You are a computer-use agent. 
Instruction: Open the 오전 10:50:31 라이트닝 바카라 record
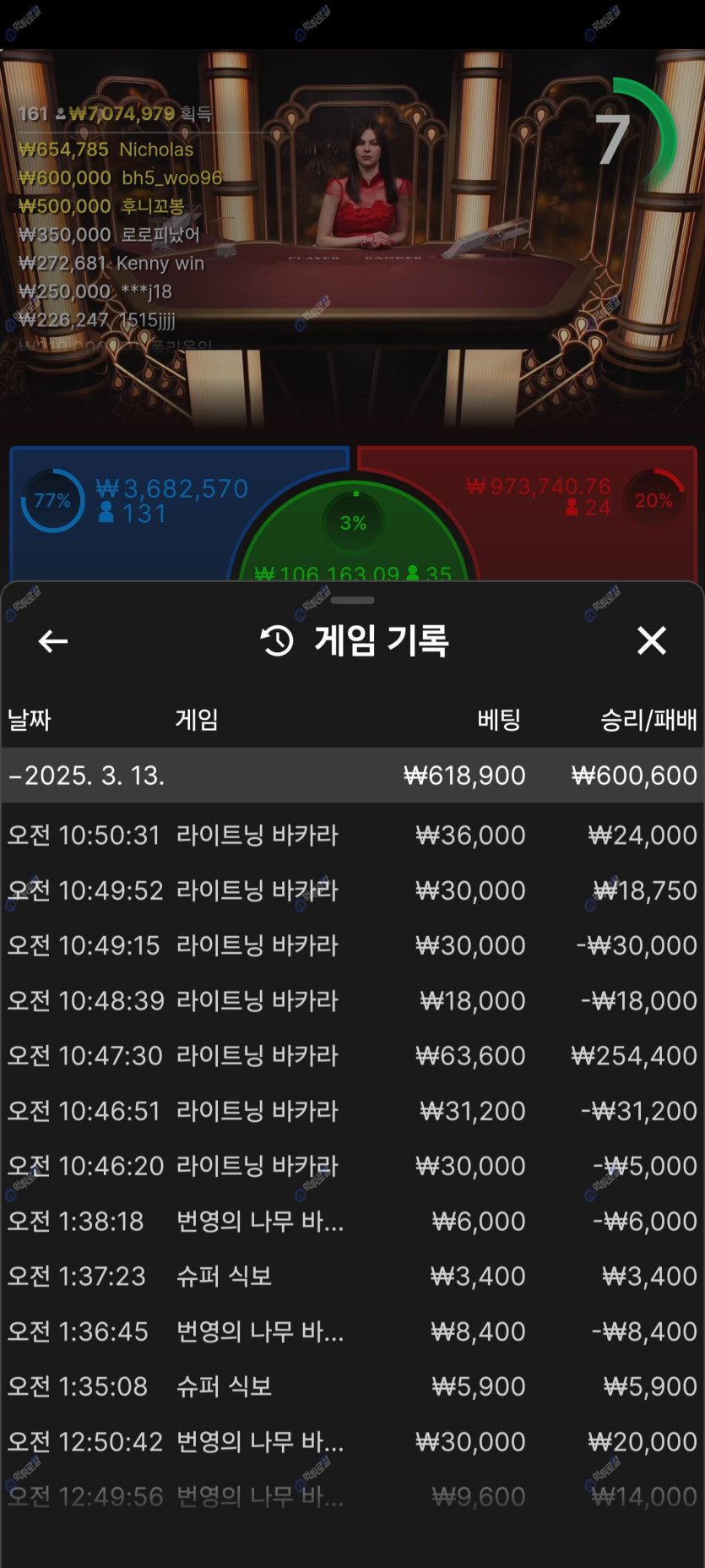(x=352, y=835)
